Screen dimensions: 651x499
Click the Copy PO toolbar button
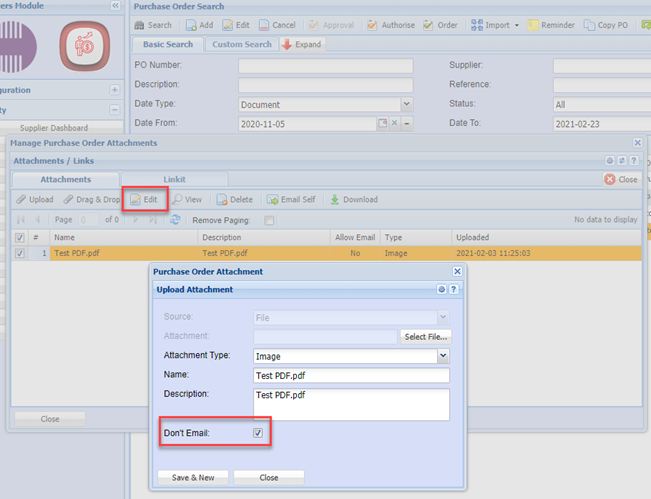point(605,24)
